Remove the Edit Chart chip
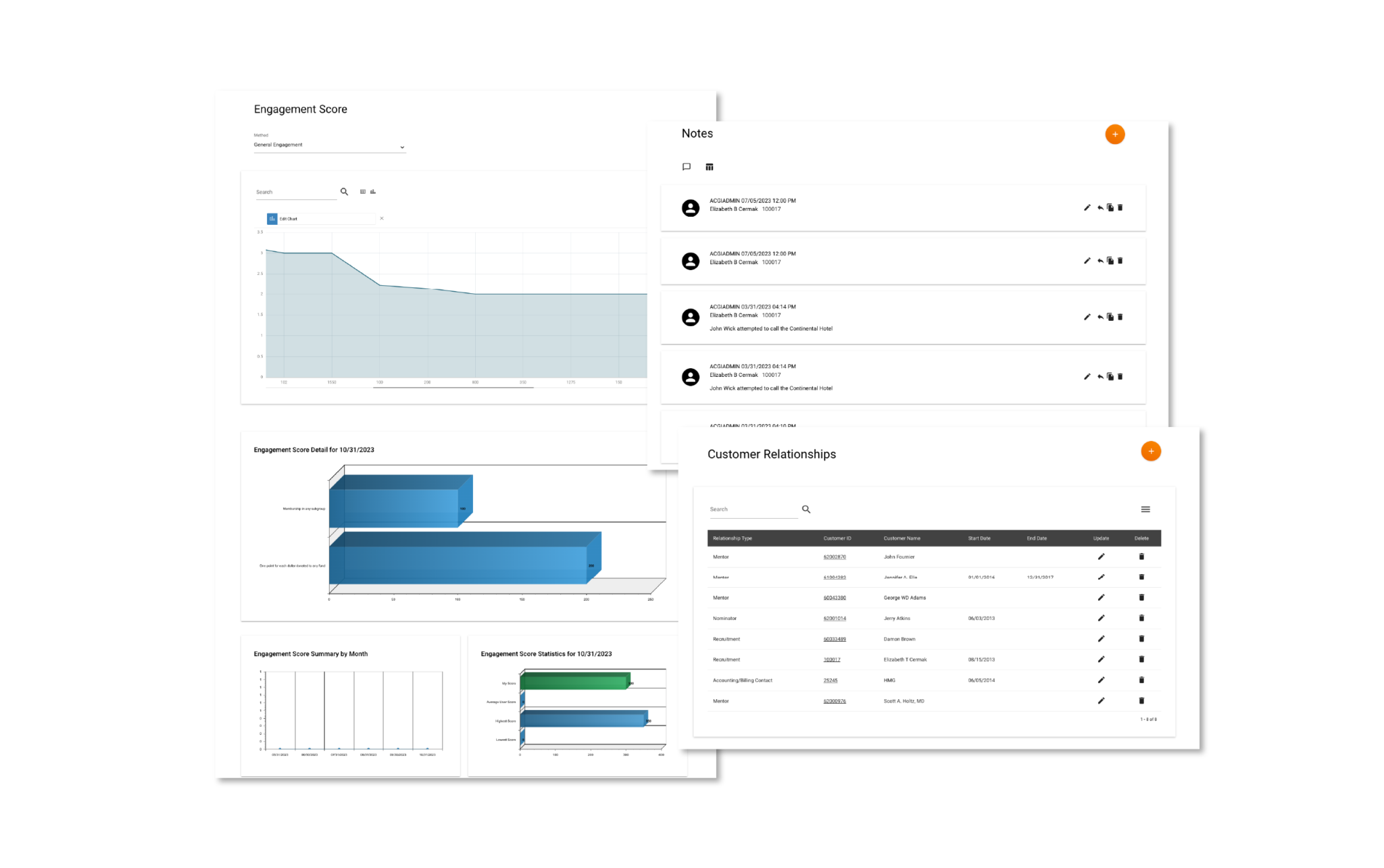This screenshot has width=1384, height=868. pos(382,218)
